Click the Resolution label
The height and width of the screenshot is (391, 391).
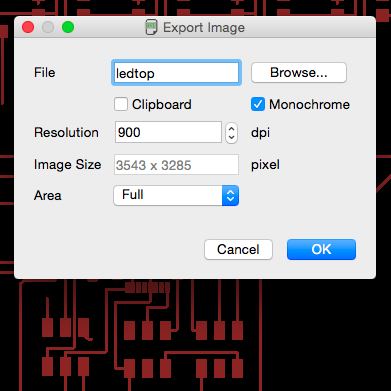[66, 132]
